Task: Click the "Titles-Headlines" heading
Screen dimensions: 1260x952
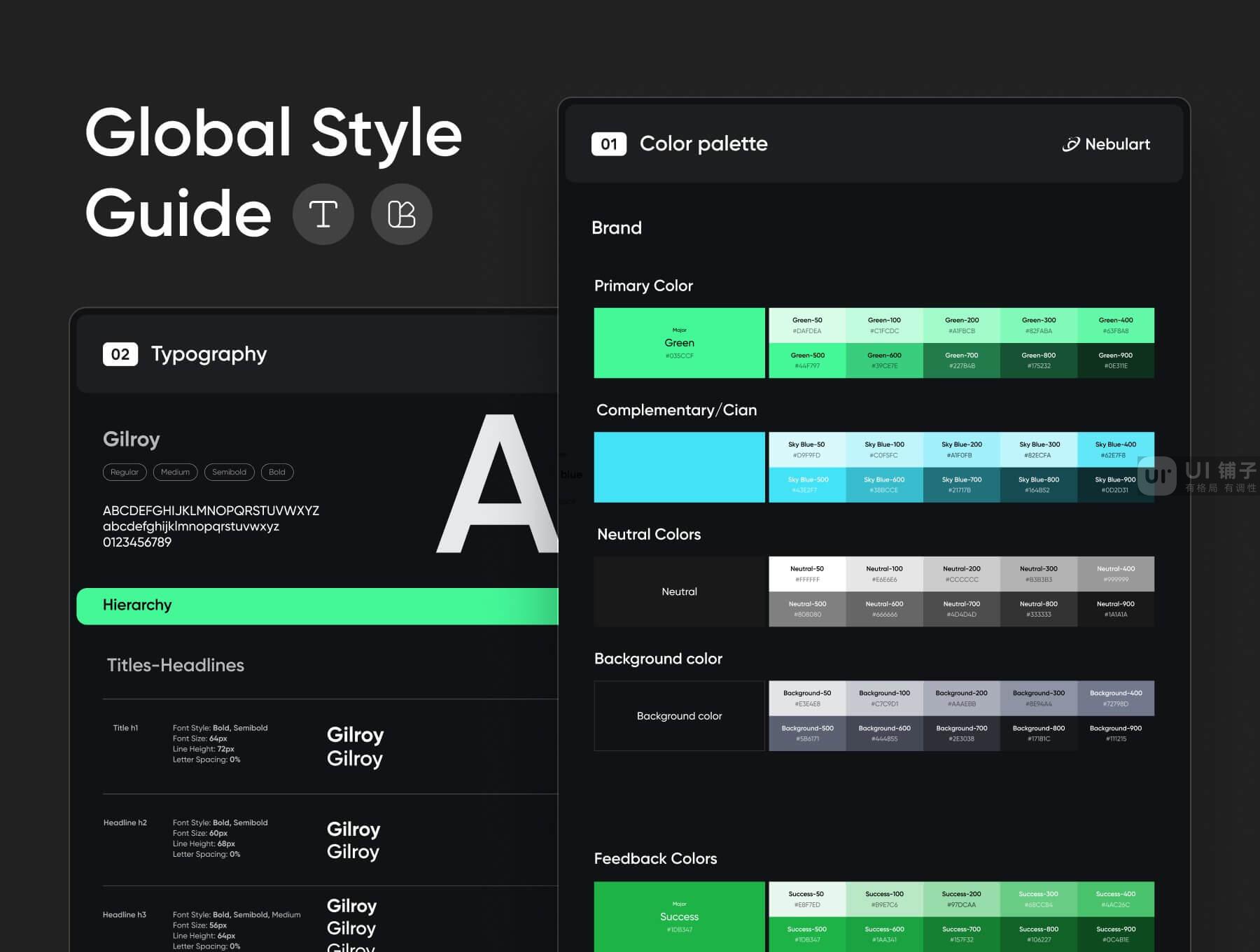Action: 176,665
